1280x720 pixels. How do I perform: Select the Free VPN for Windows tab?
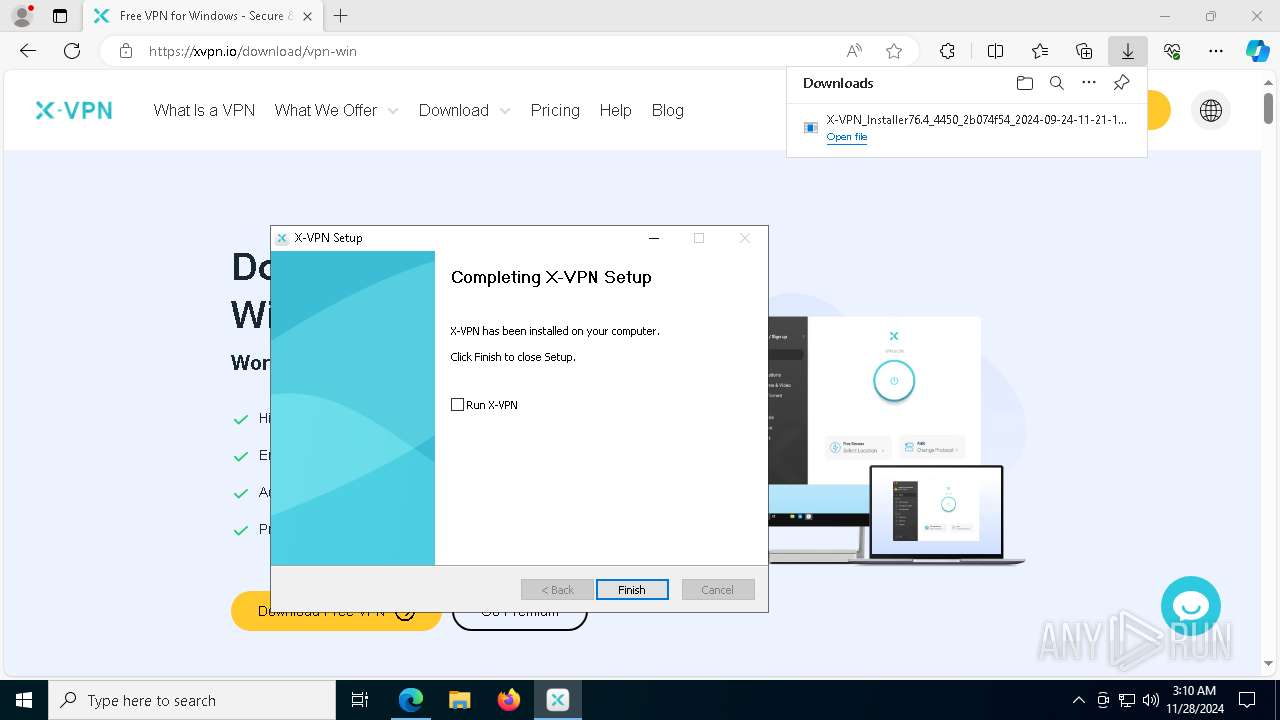pos(203,16)
